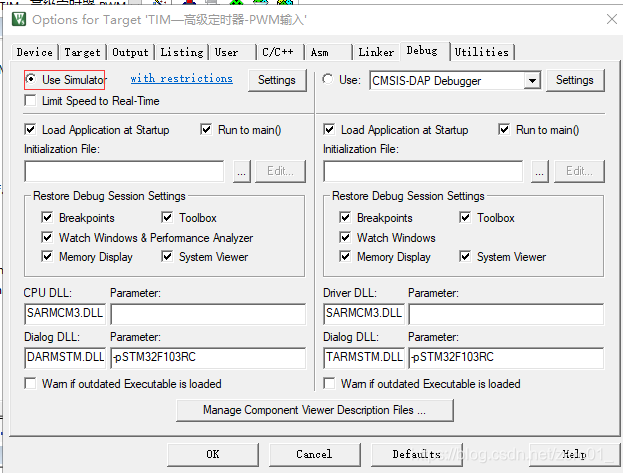Toggle Watch Windows & Performance Analyzer checkbox

click(x=47, y=237)
